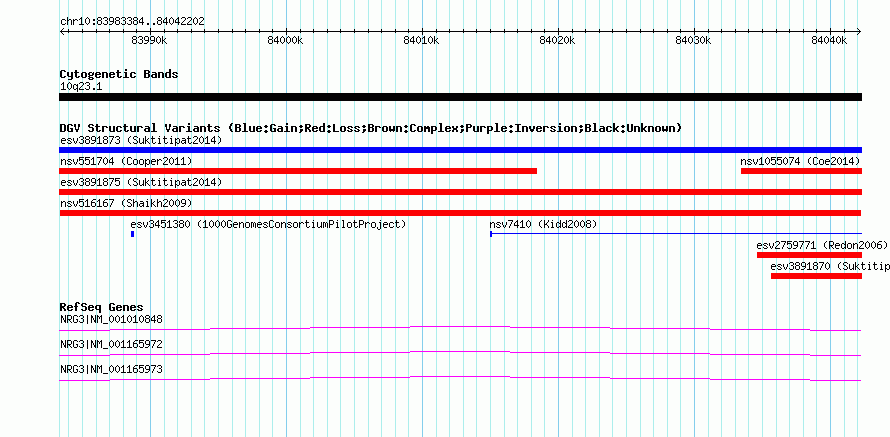
Task: Click the red nsv516167 loss bar
Action: tap(460, 213)
